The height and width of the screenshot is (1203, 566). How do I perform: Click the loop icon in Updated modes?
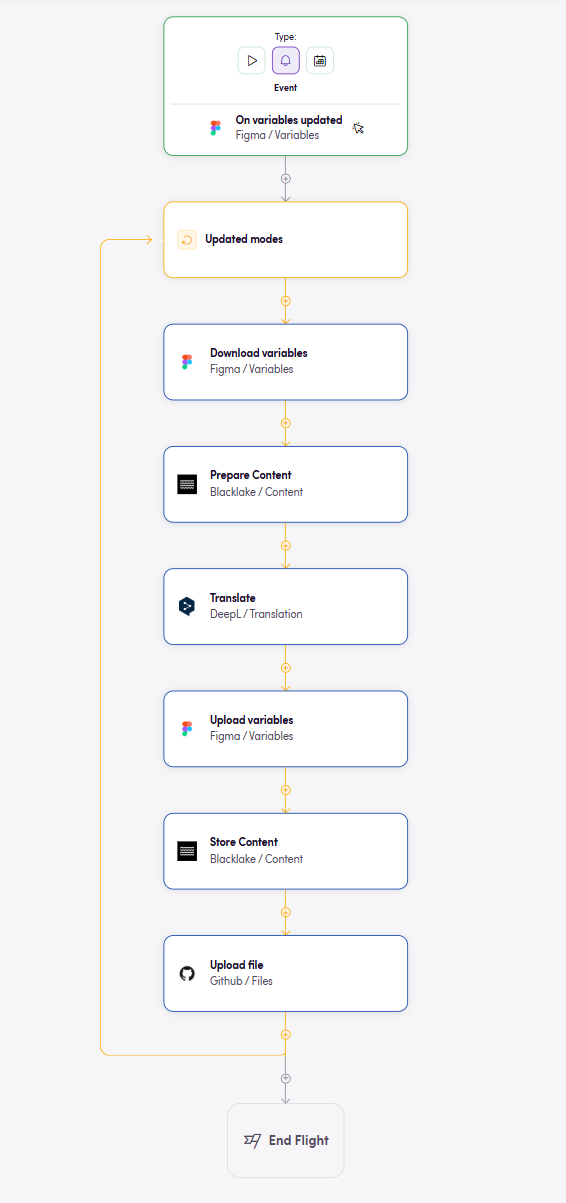click(x=187, y=239)
